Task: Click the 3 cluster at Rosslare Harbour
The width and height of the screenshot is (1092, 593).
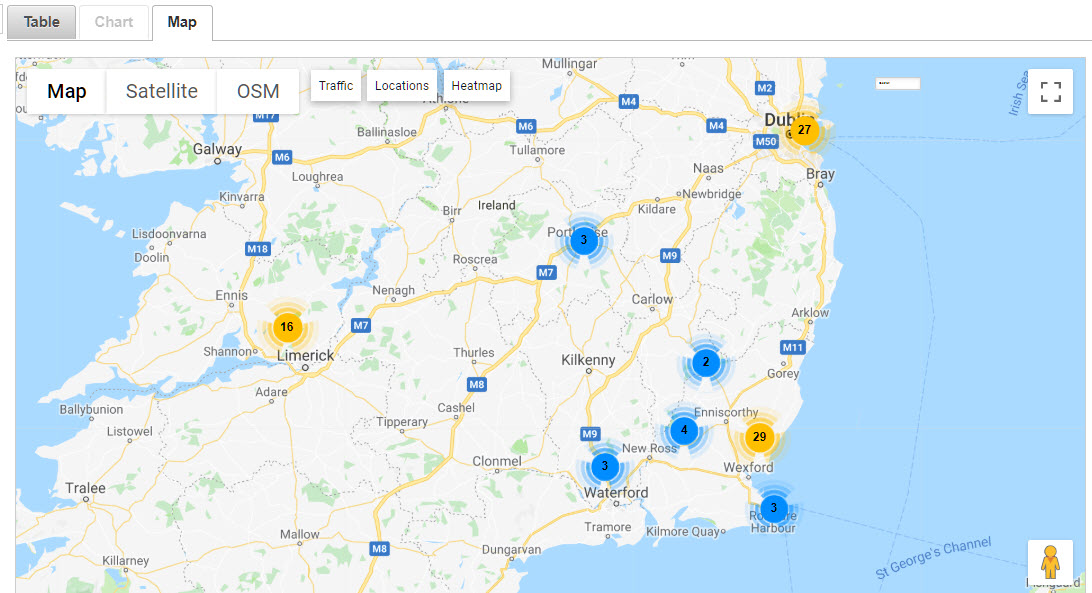Action: 774,509
